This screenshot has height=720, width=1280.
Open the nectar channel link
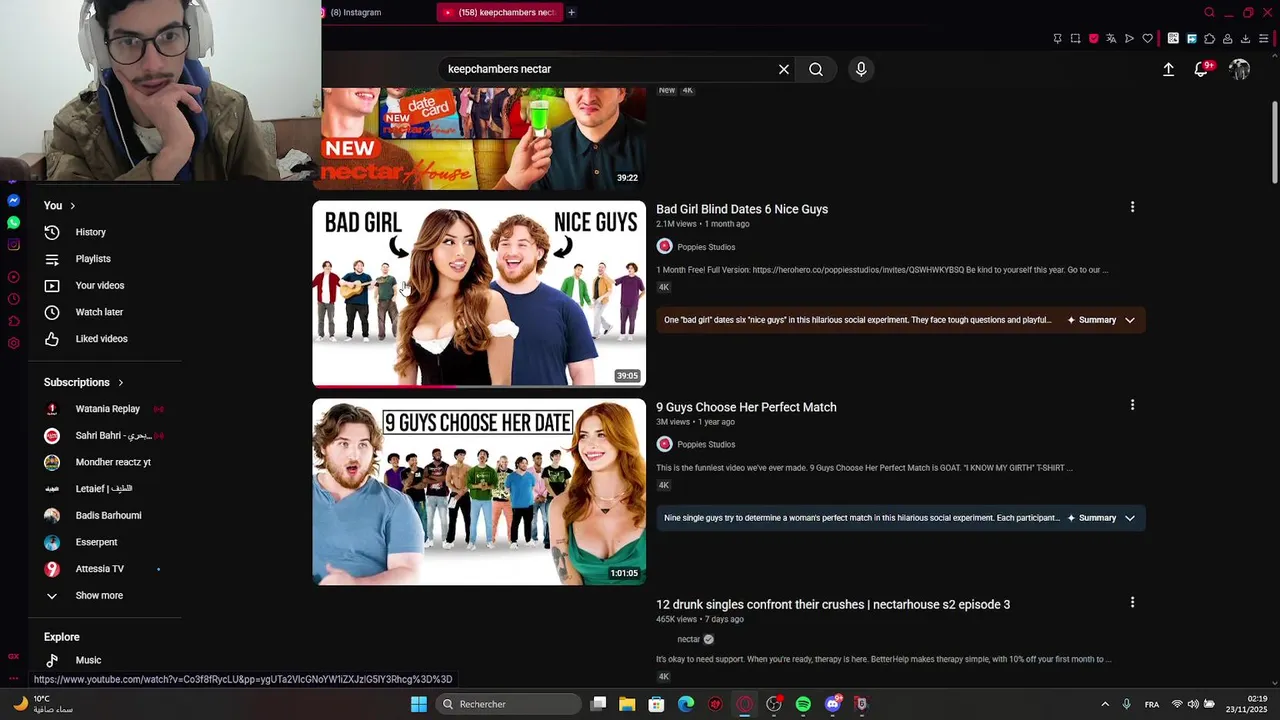(x=689, y=639)
